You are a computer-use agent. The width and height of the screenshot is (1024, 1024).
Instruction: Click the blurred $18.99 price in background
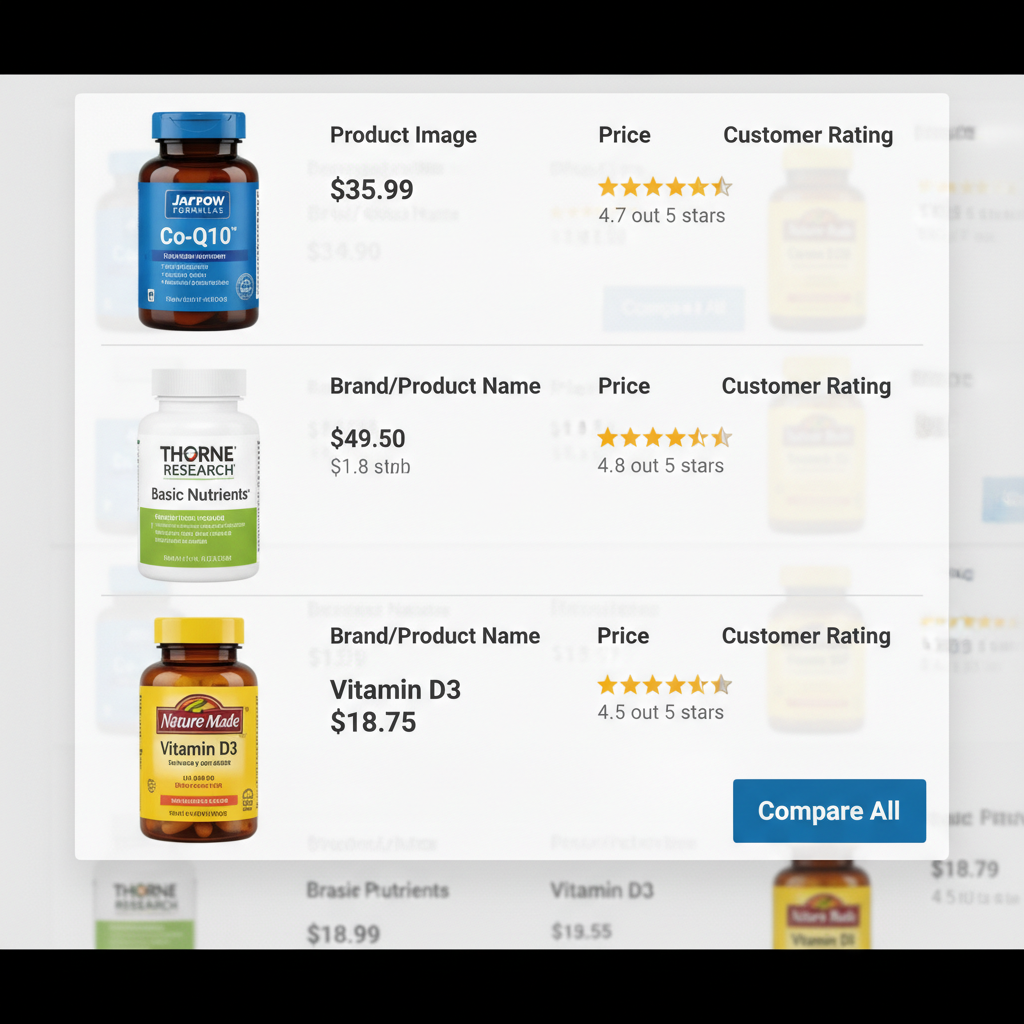coord(344,934)
